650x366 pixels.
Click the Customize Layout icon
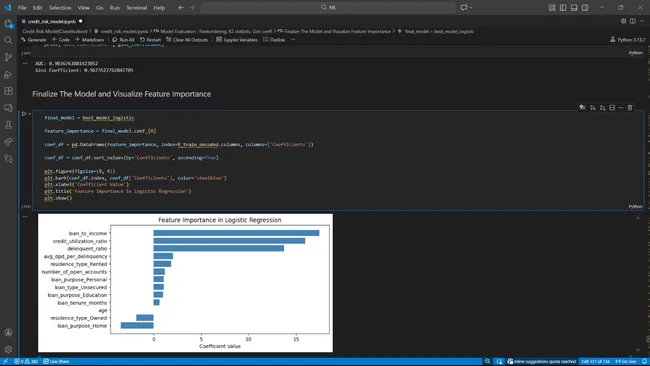pos(552,7)
